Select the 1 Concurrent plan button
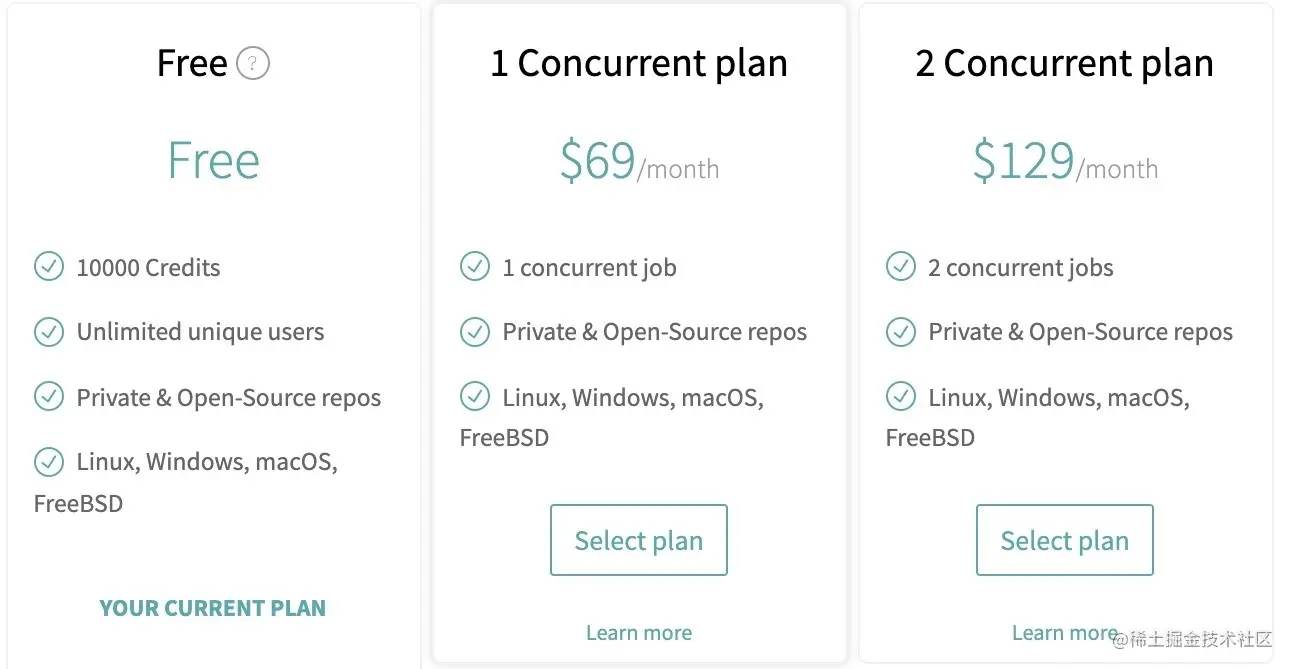The height and width of the screenshot is (669, 1292). coord(639,540)
